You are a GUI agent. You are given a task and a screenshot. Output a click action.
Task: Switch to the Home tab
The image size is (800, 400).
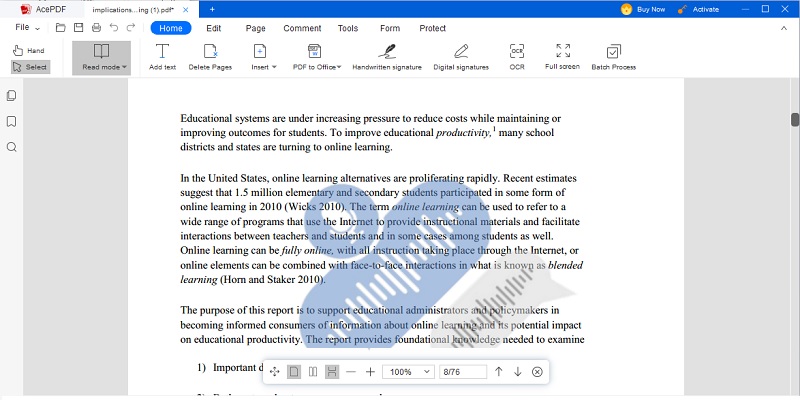coord(171,28)
